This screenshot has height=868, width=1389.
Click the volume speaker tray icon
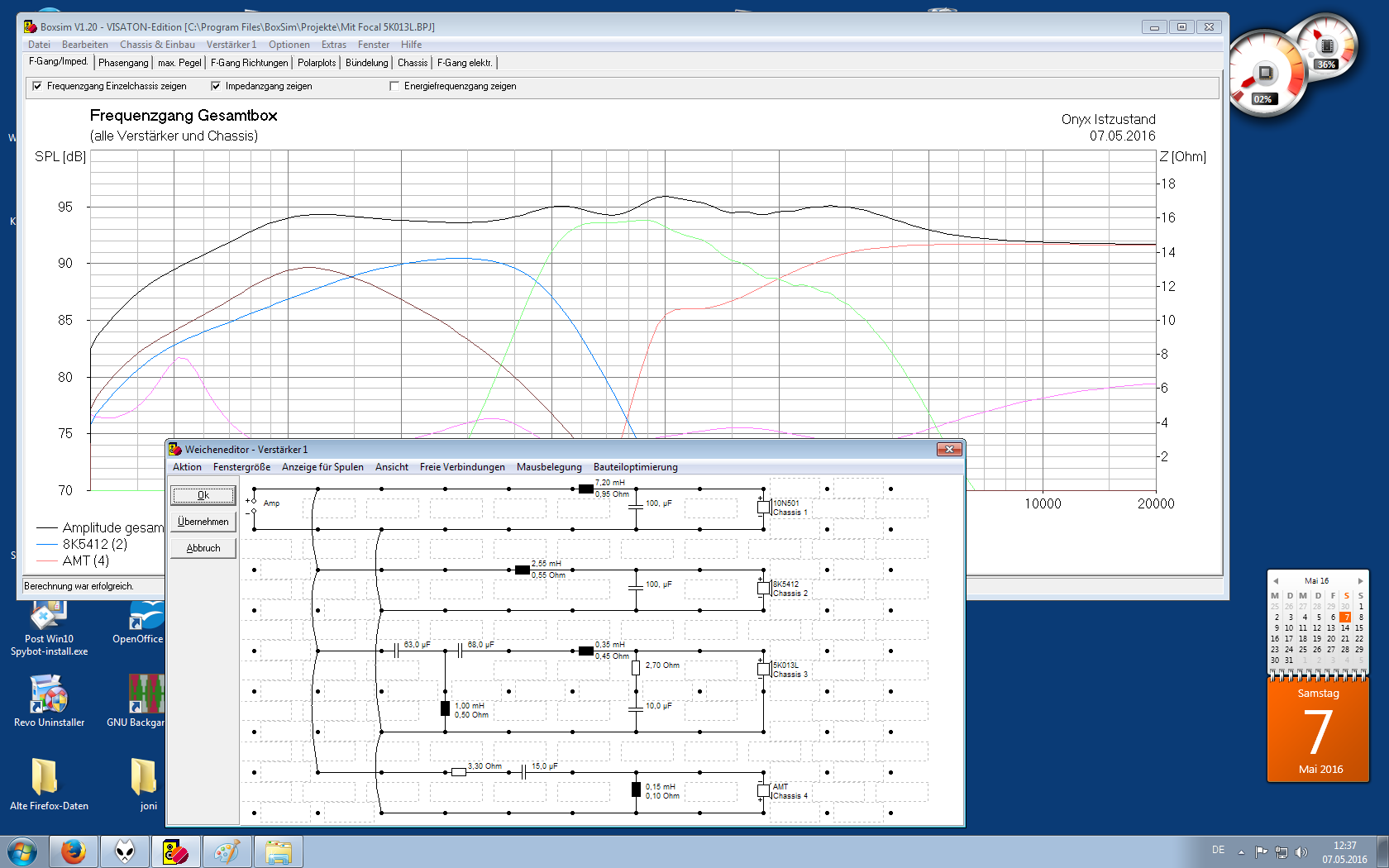1301,851
